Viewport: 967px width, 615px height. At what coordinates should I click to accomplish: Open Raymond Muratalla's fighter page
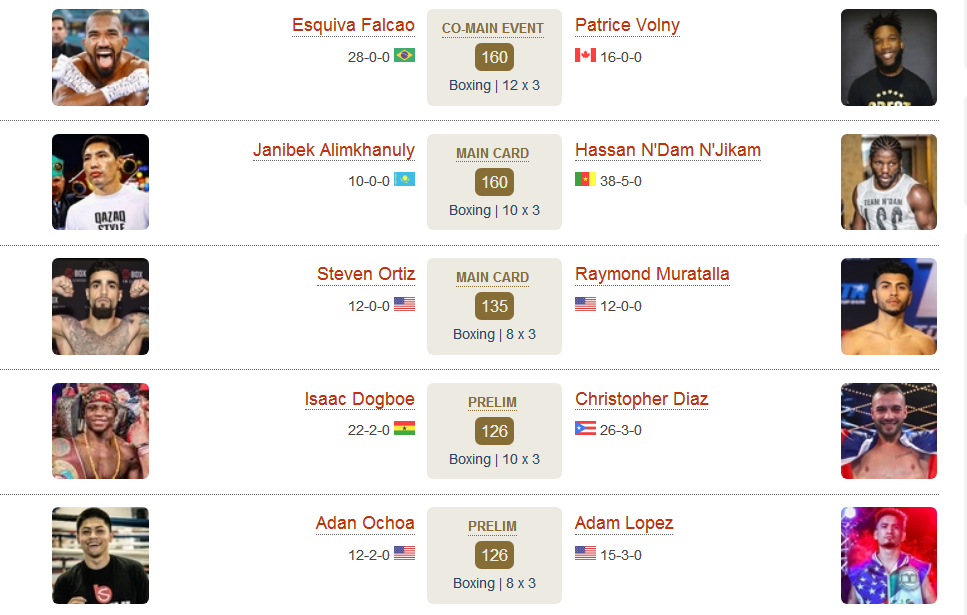[x=652, y=274]
